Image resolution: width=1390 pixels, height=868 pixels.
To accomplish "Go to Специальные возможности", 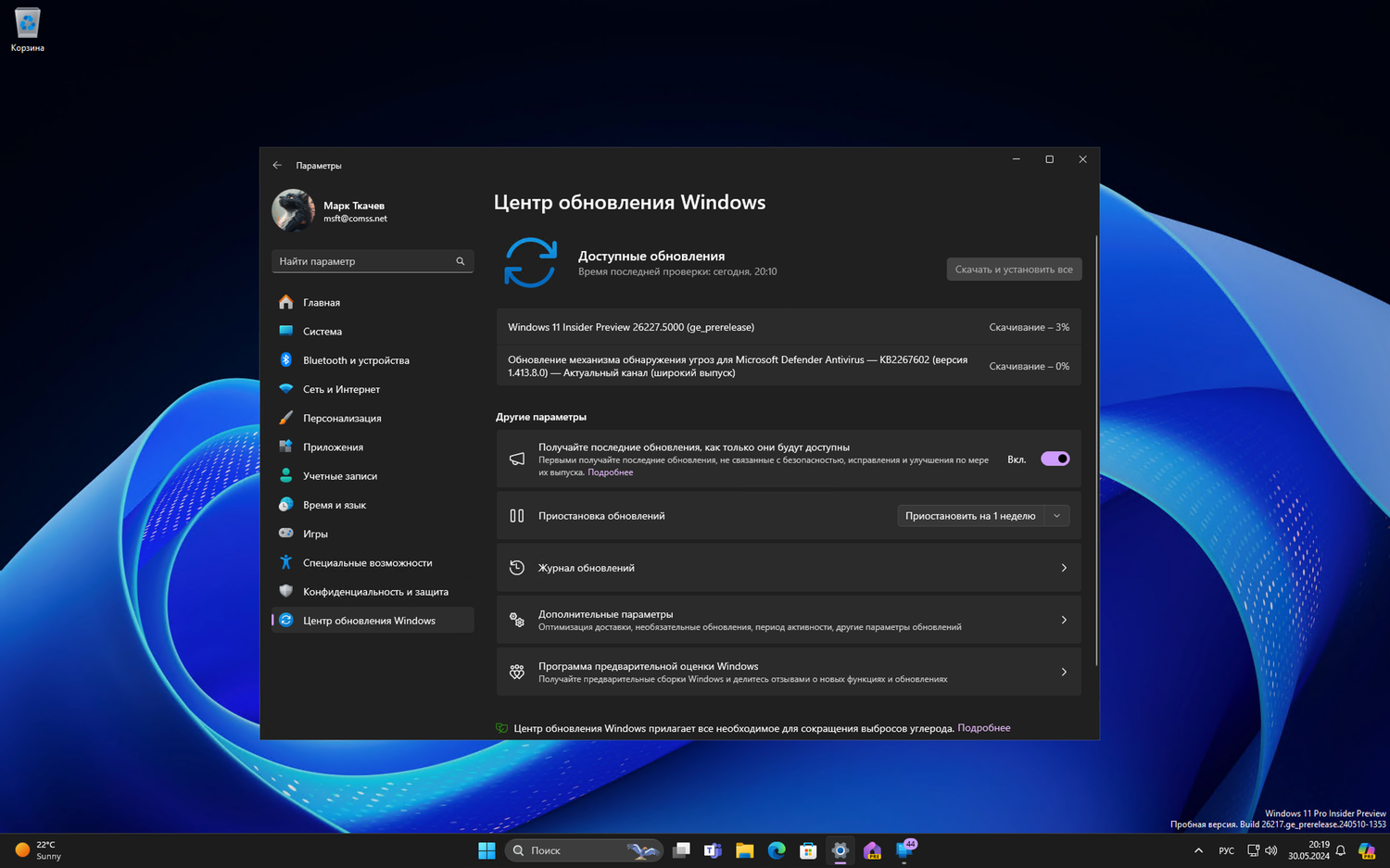I will (367, 562).
